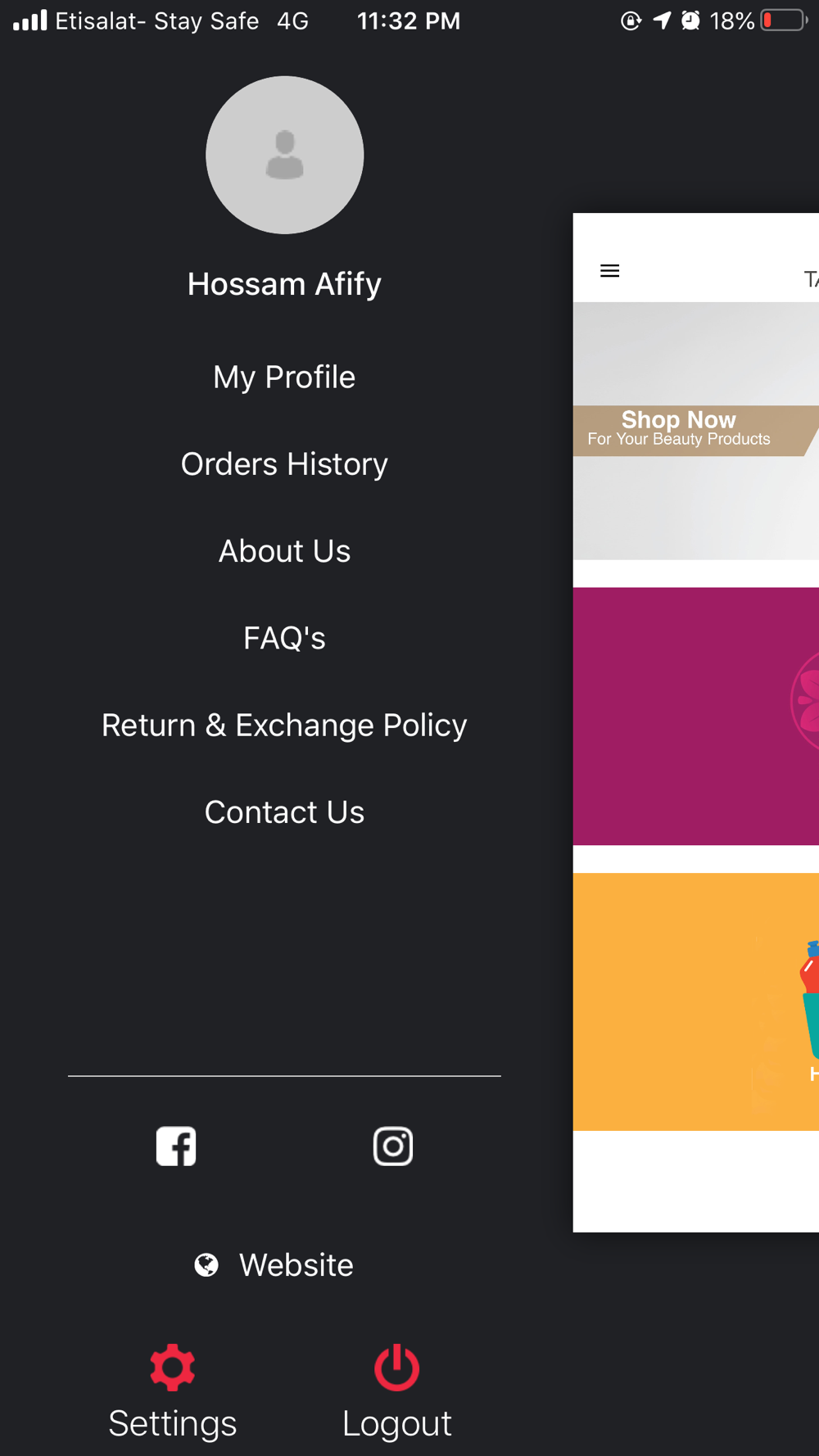The width and height of the screenshot is (819, 1456).
Task: Open My Profile menu item
Action: (284, 378)
